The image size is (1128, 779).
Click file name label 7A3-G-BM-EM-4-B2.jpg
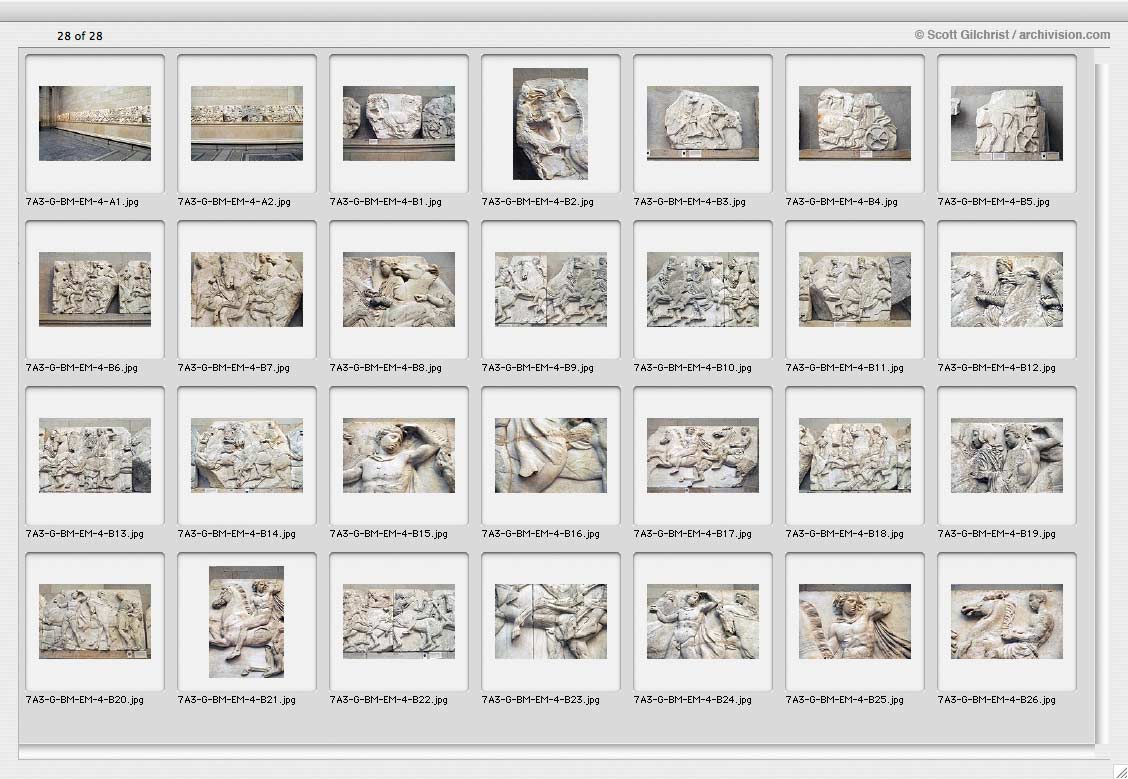(x=537, y=202)
